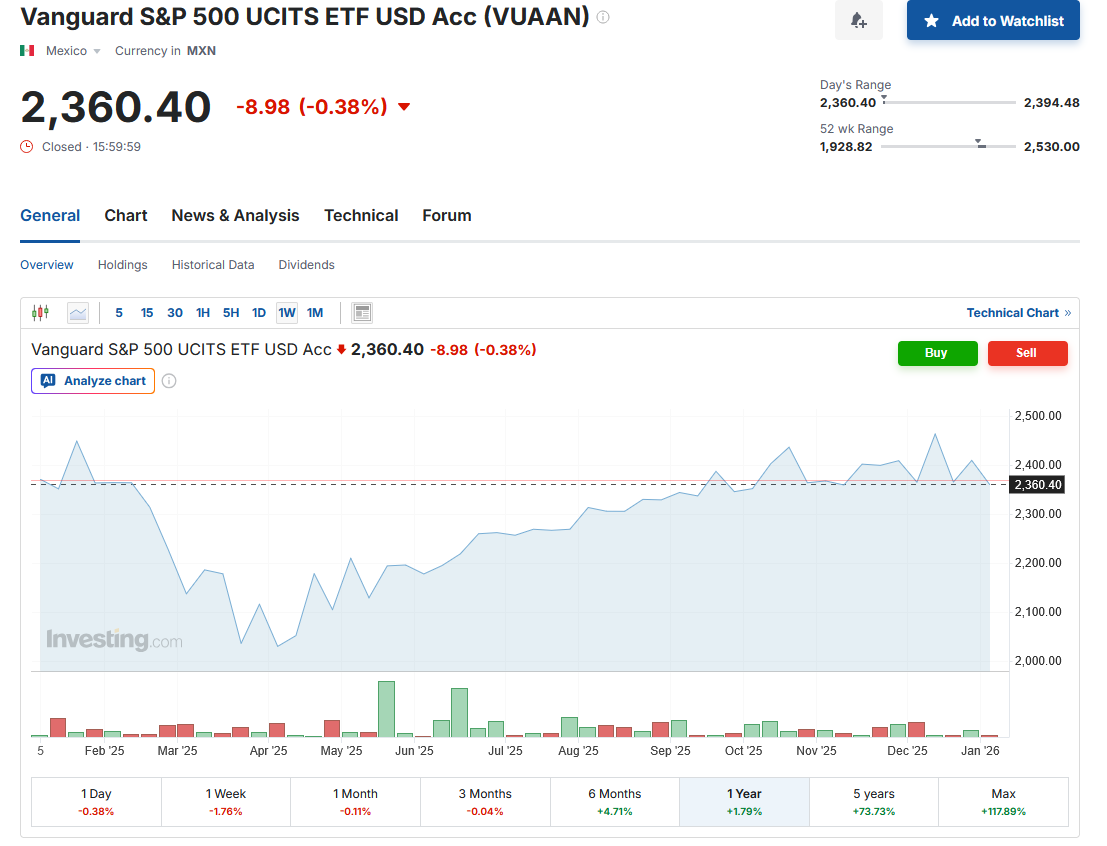Click the news overlay icon in chart toolbar
The height and width of the screenshot is (846, 1107).
tap(362, 312)
